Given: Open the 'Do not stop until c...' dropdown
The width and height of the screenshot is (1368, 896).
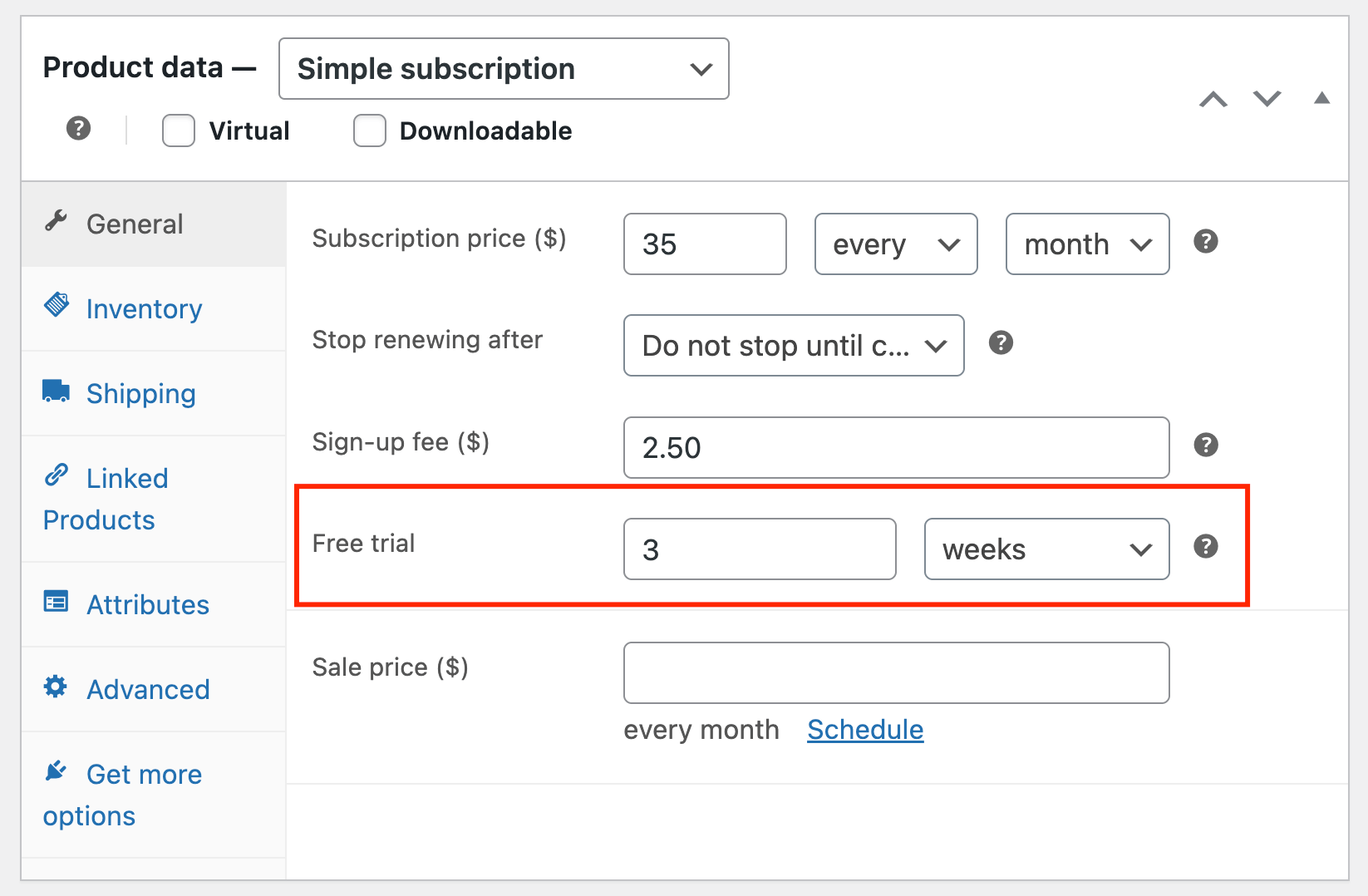Looking at the screenshot, I should 794,345.
